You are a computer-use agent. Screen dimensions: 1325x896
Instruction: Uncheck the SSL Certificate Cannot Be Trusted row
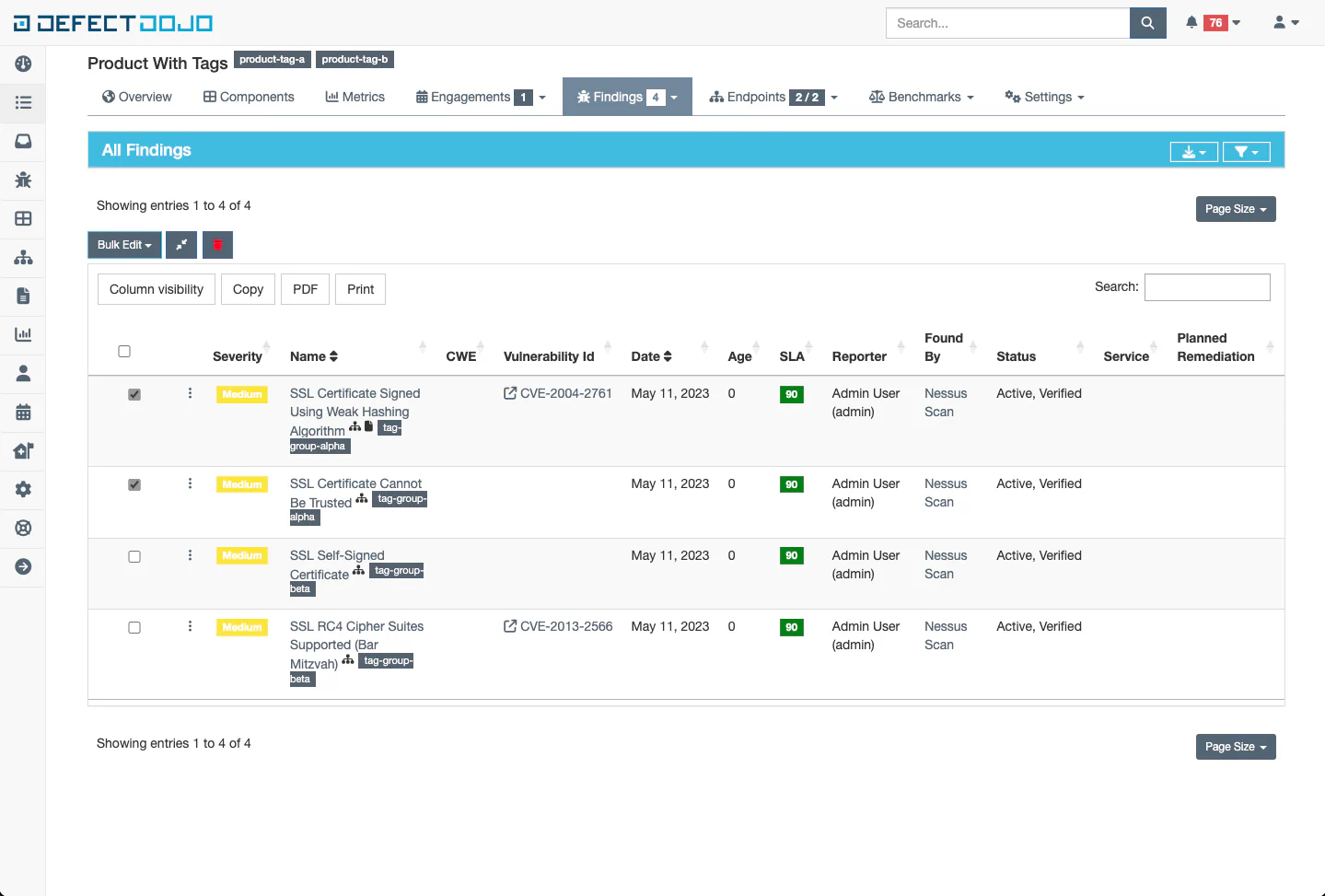click(134, 483)
